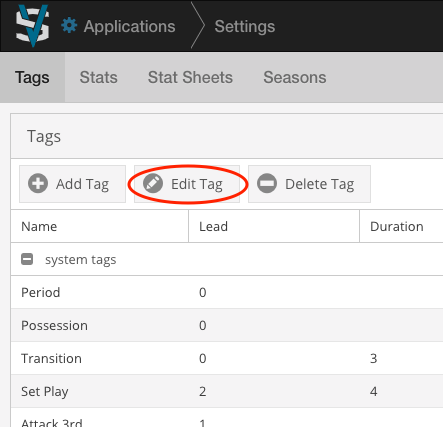
Task: Click the blue gear icon beside Applications
Action: [69, 26]
